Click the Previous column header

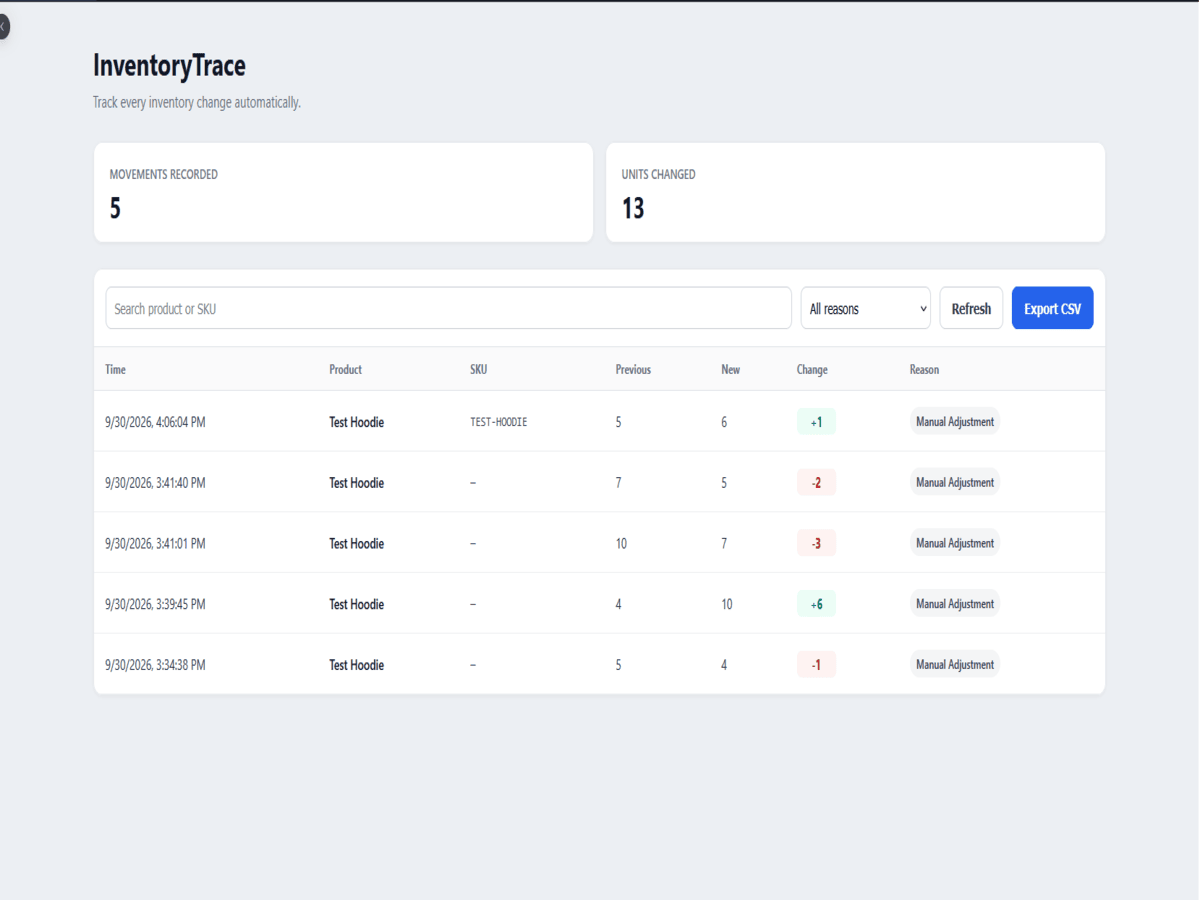point(633,369)
